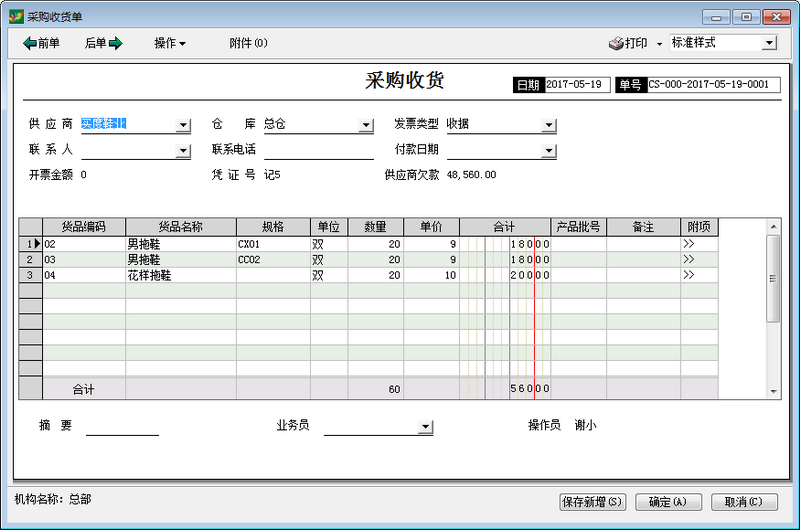
Task: Click the 规格 column header
Action: coord(273,227)
